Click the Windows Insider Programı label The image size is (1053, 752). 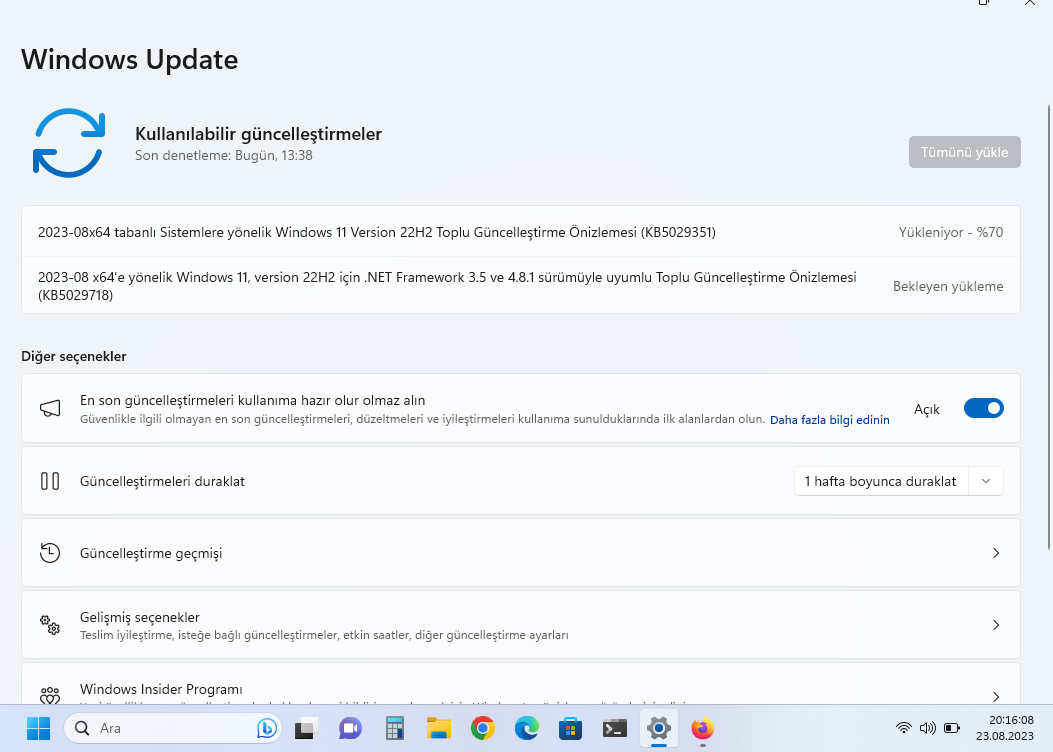point(161,690)
